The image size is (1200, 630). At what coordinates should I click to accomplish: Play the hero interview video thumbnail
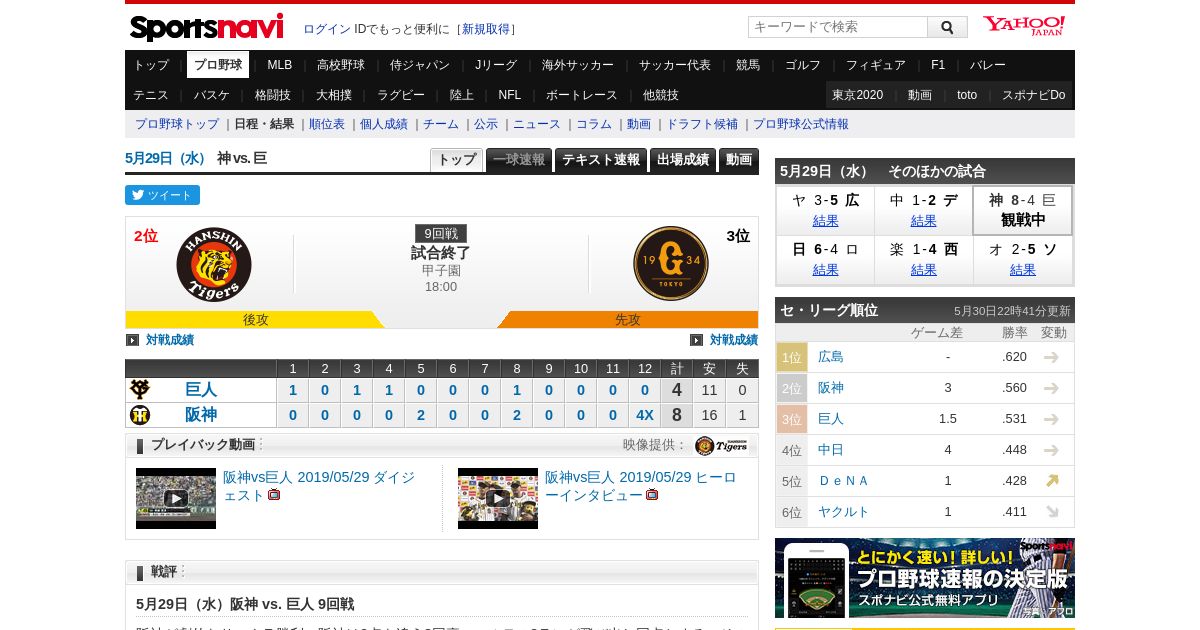click(x=498, y=498)
